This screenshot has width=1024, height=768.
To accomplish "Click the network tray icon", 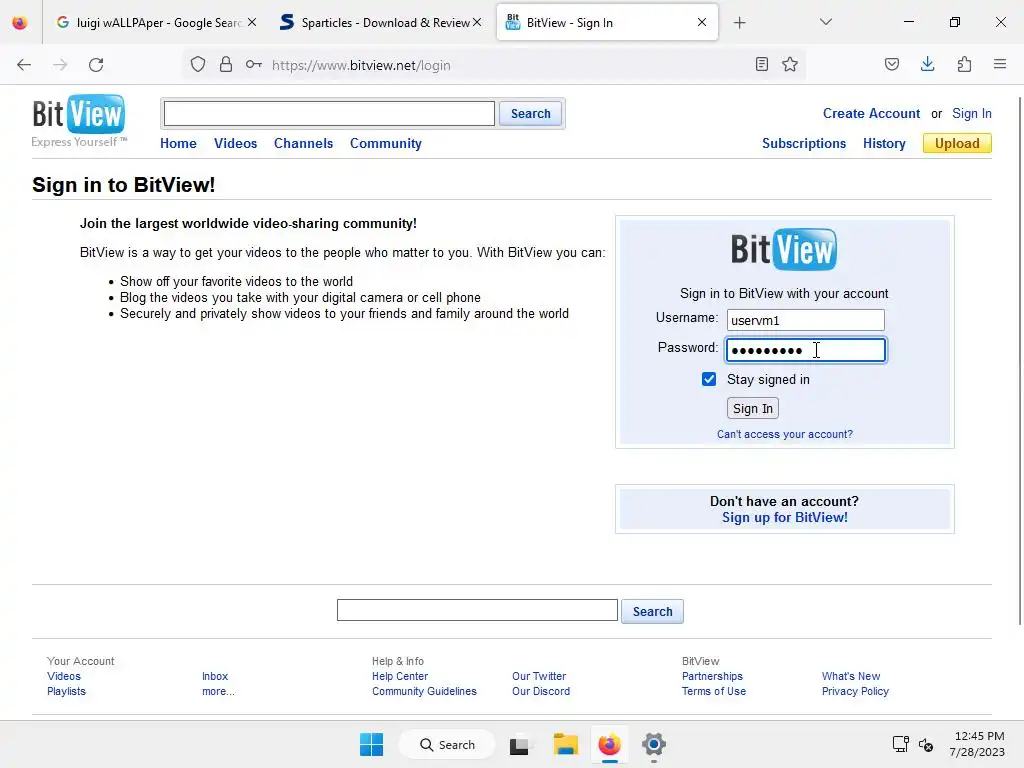I will (x=901, y=744).
